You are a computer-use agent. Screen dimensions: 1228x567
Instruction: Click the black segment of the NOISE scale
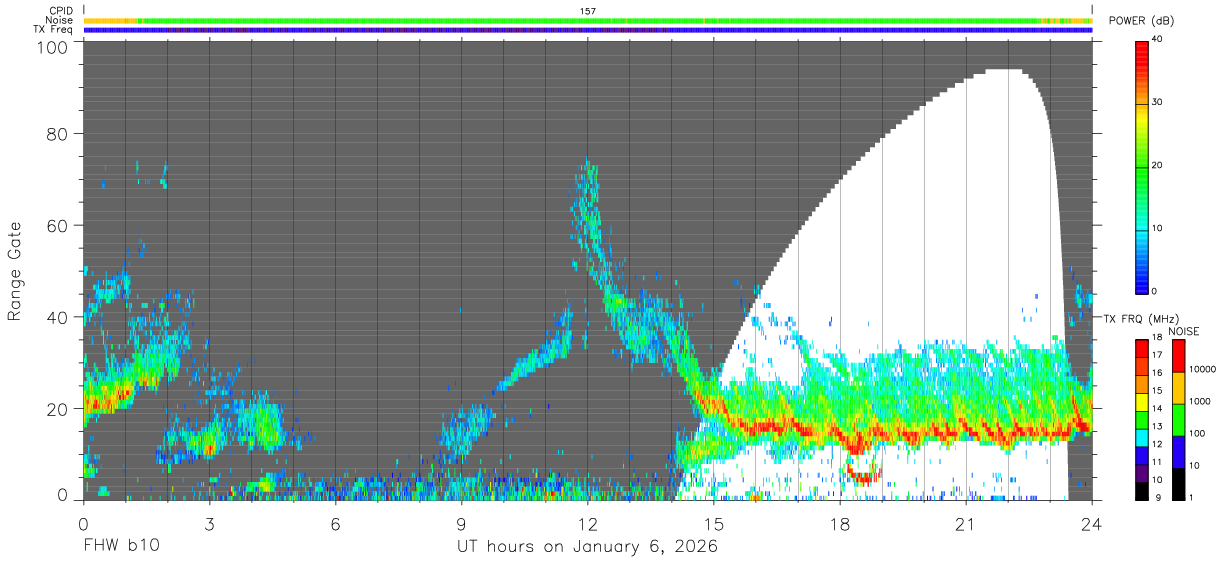tap(1178, 484)
